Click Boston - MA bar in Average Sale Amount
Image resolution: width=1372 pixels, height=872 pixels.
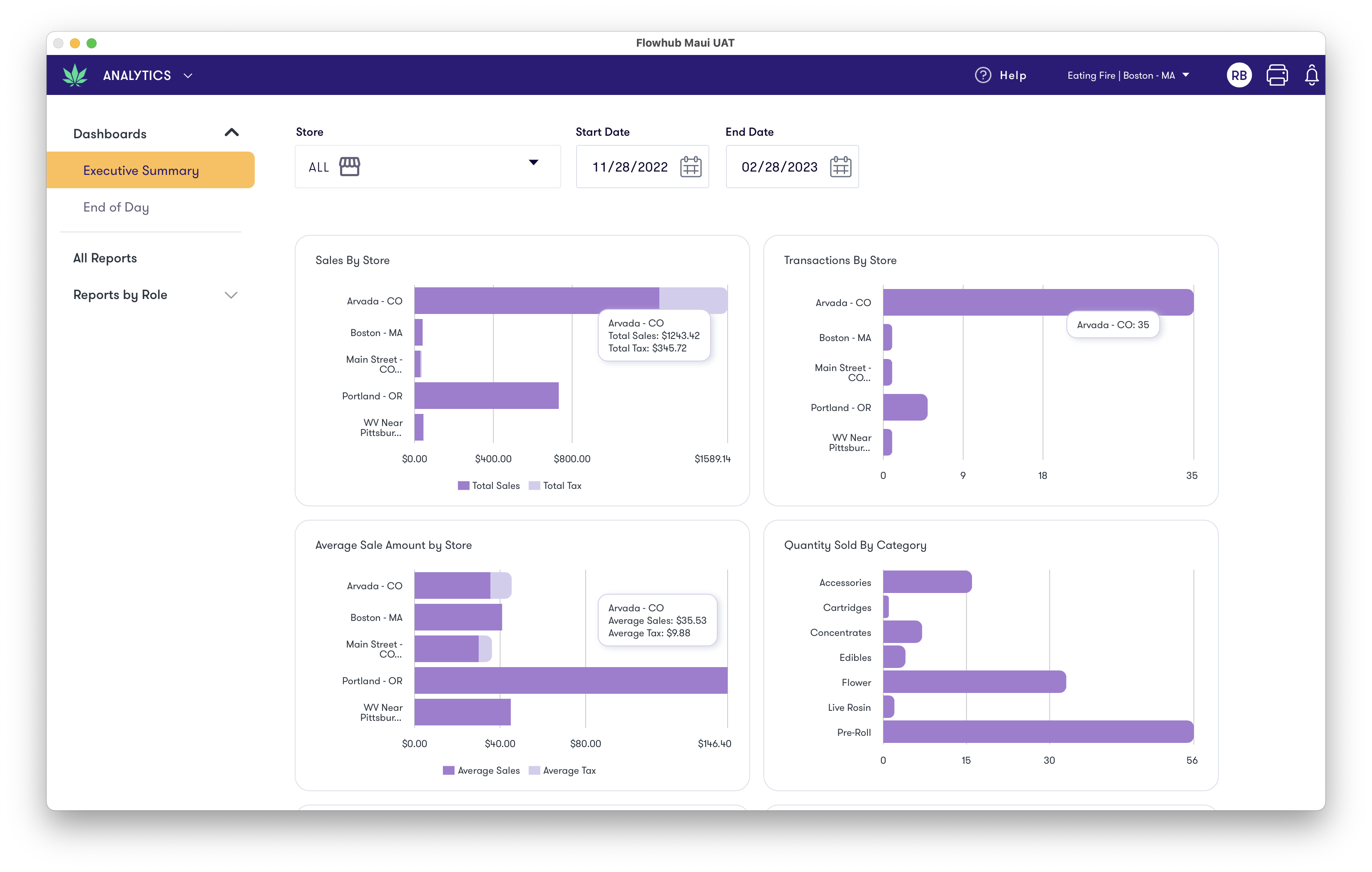(x=457, y=617)
